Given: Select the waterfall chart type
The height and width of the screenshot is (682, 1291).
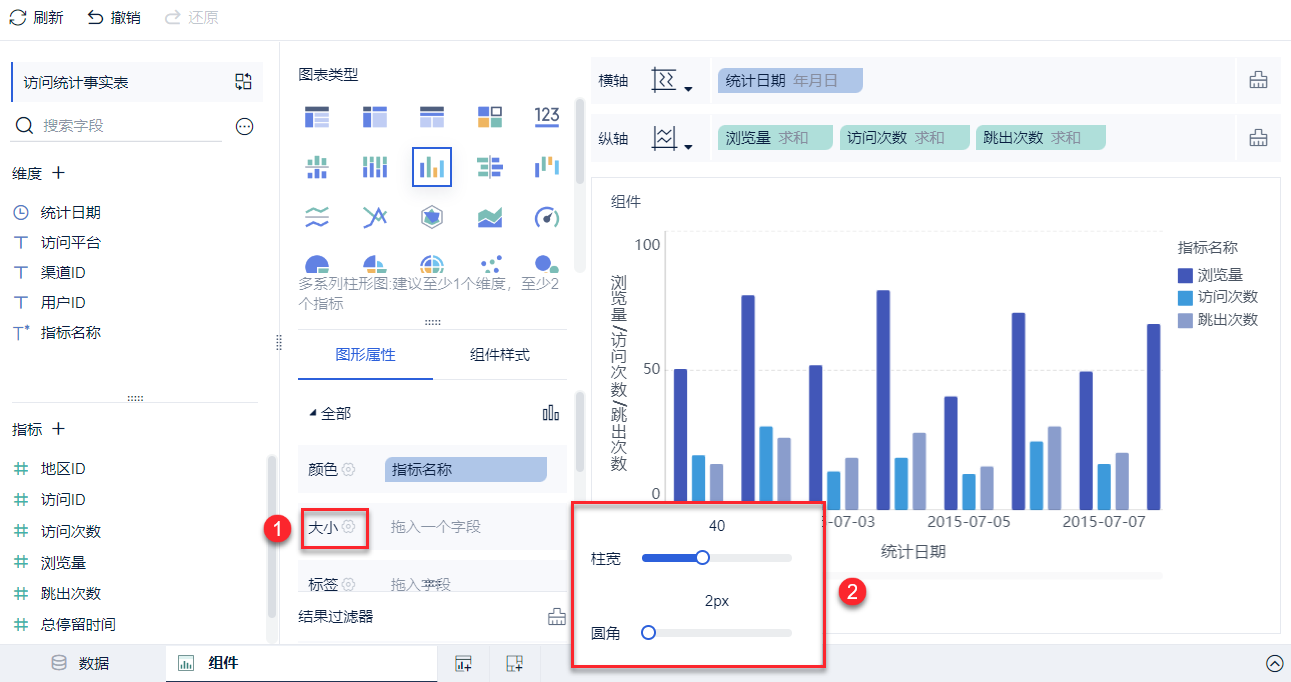Looking at the screenshot, I should tap(547, 167).
